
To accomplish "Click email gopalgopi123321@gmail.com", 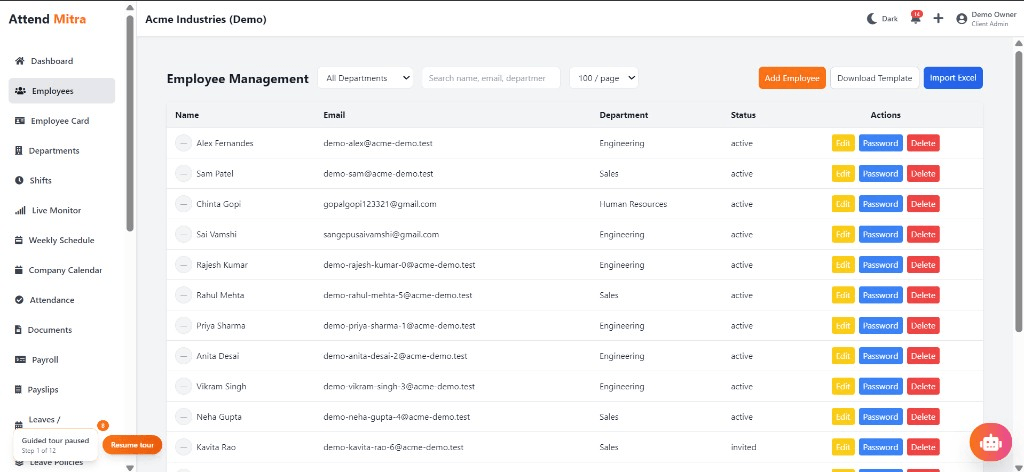I will pyautogui.click(x=379, y=204).
